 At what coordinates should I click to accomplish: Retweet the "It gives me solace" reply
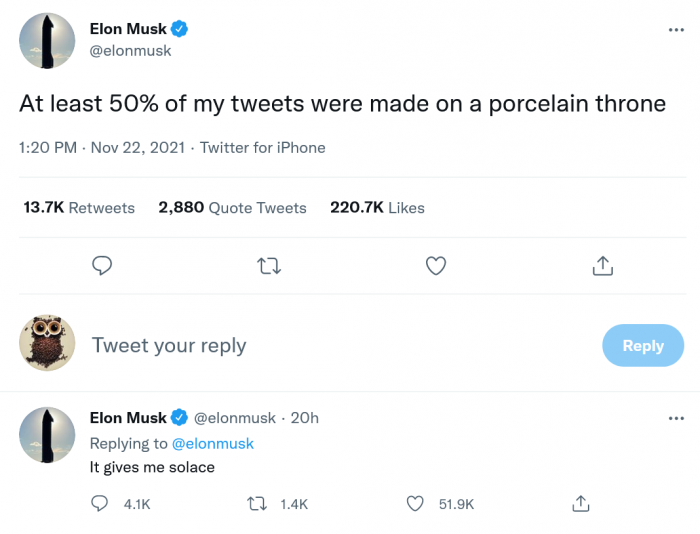(255, 504)
